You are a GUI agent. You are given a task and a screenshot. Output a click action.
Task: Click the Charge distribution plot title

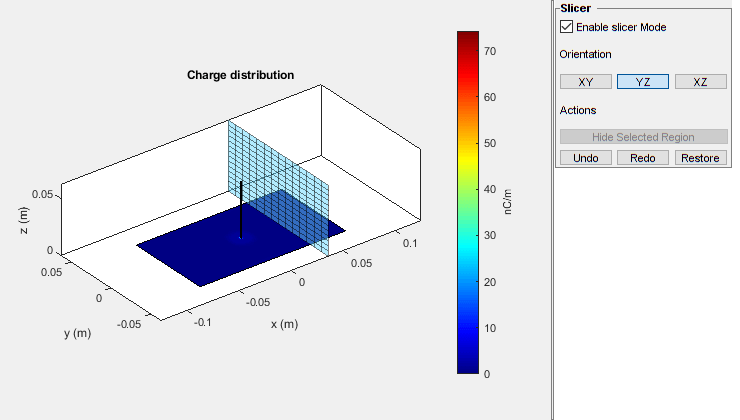241,75
